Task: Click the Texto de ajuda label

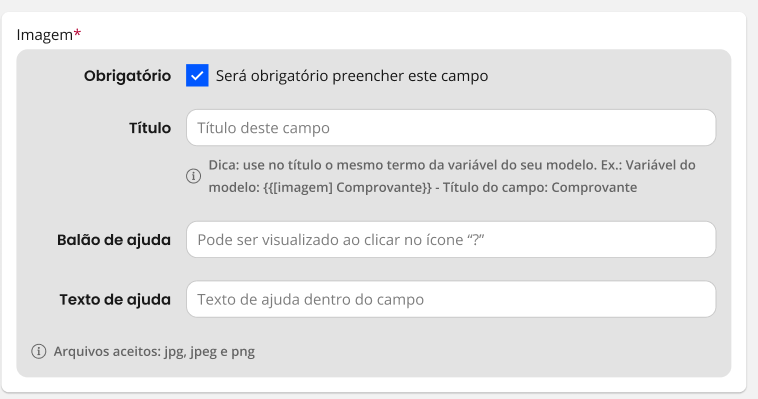Action: coord(115,299)
